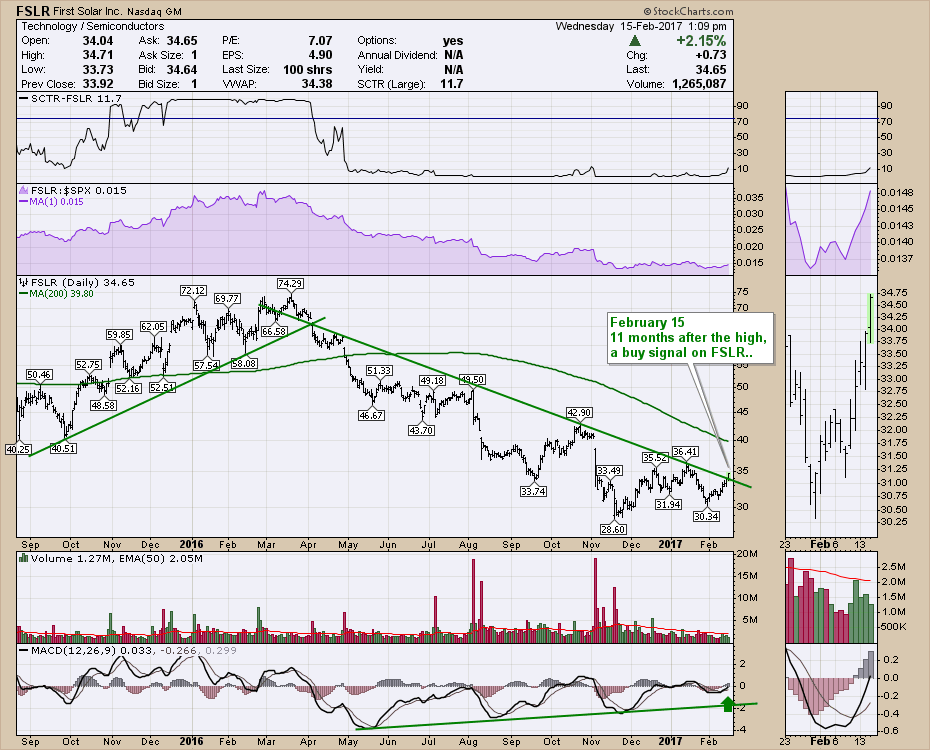Click the FSLR:$SPX 0.015 relative strength label
The height and width of the screenshot is (750, 930).
coord(78,190)
